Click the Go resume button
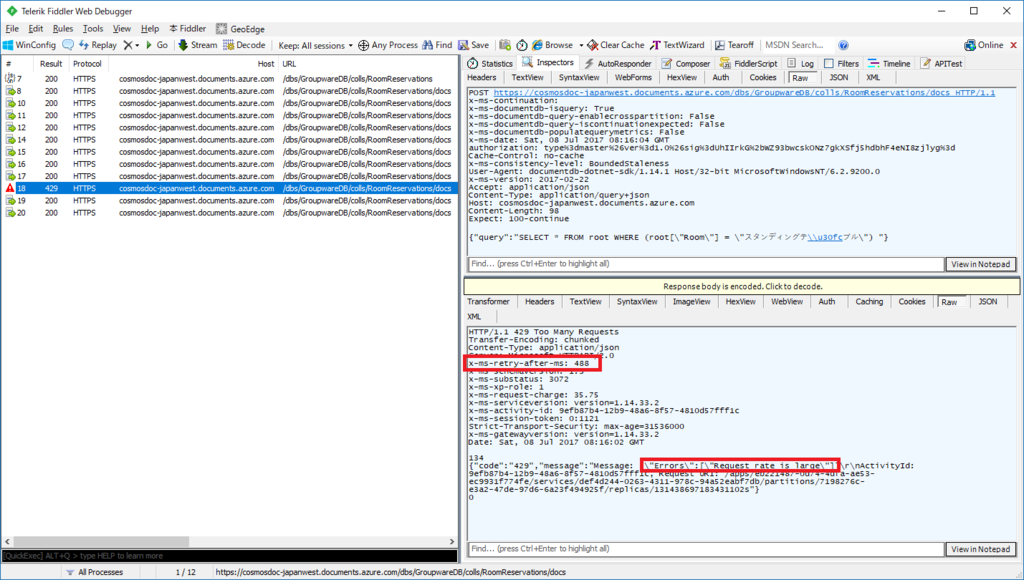1024x580 pixels. point(157,45)
